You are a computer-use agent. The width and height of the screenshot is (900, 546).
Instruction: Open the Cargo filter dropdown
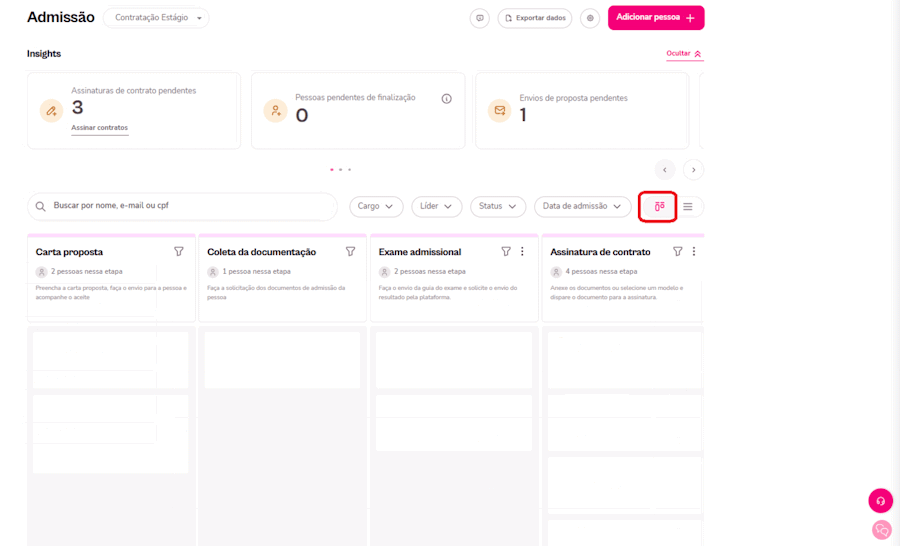click(x=376, y=206)
